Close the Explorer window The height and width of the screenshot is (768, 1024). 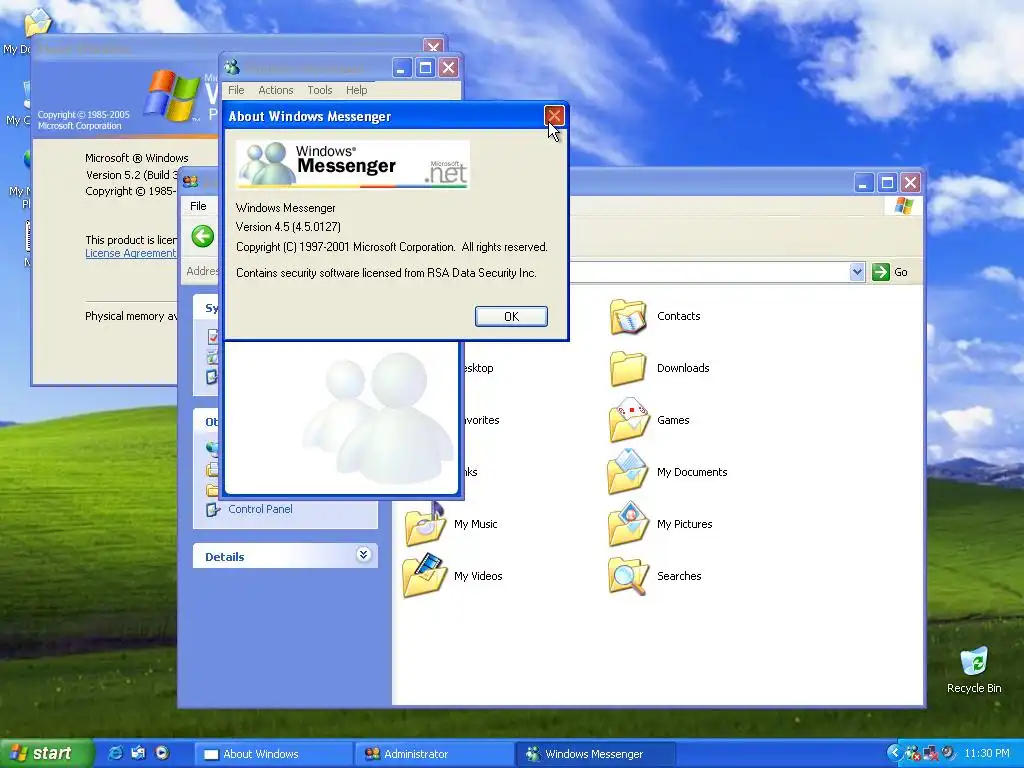(910, 183)
